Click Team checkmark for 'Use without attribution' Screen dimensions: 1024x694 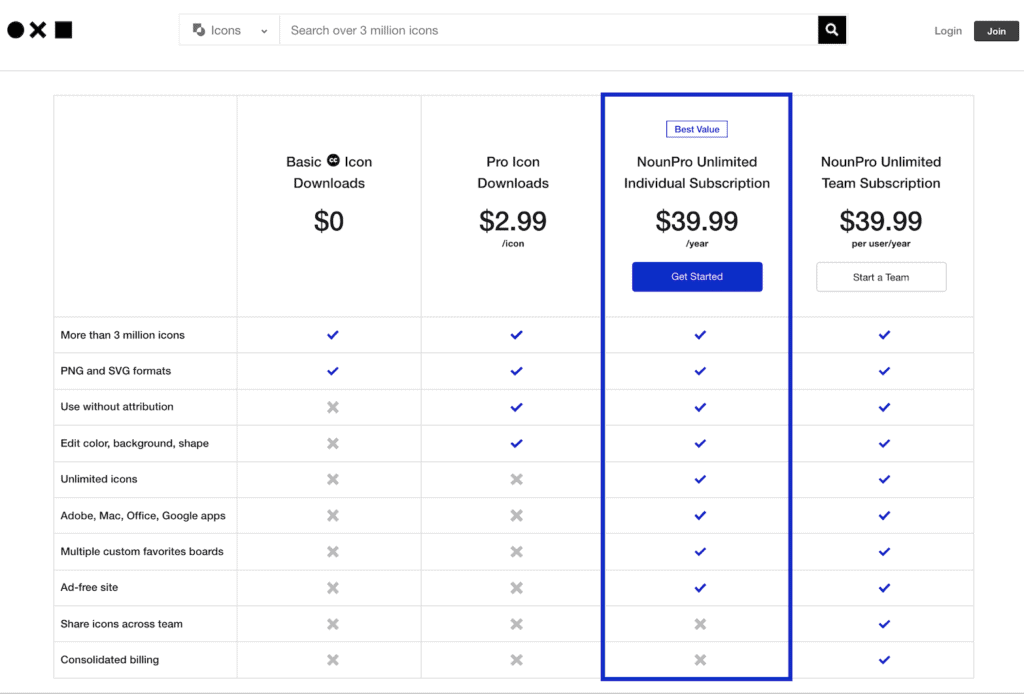(x=884, y=407)
